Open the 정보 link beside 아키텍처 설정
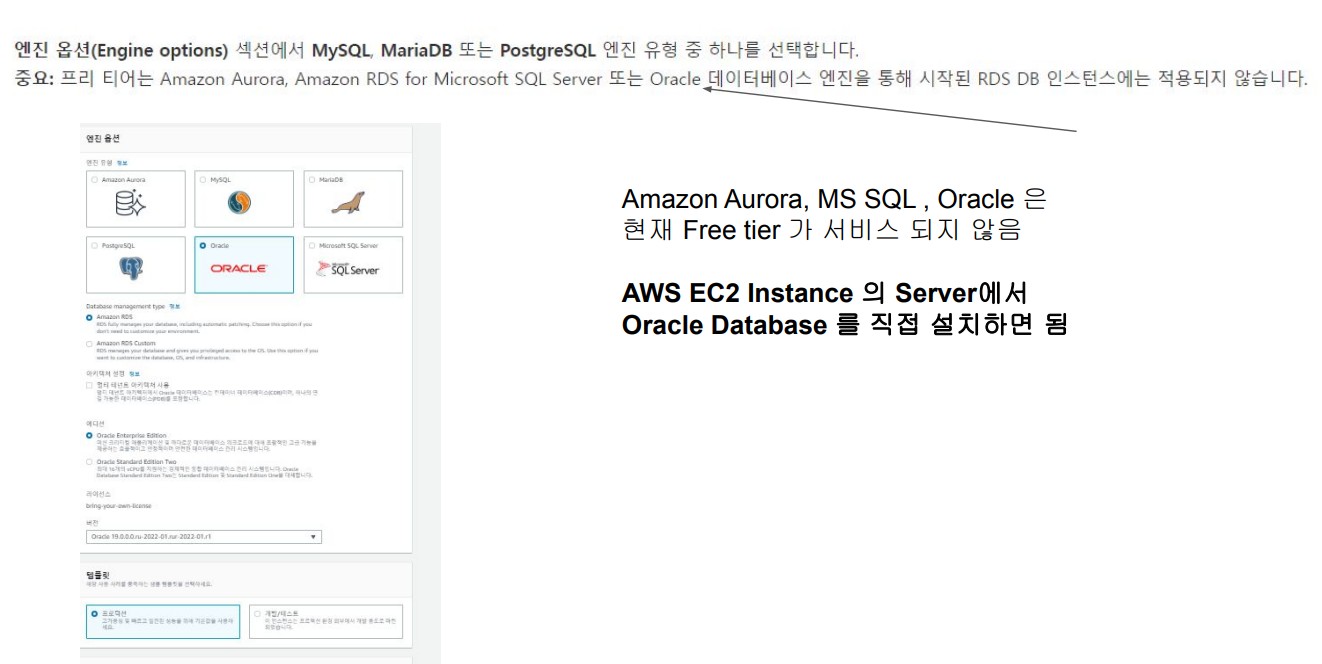 (136, 374)
